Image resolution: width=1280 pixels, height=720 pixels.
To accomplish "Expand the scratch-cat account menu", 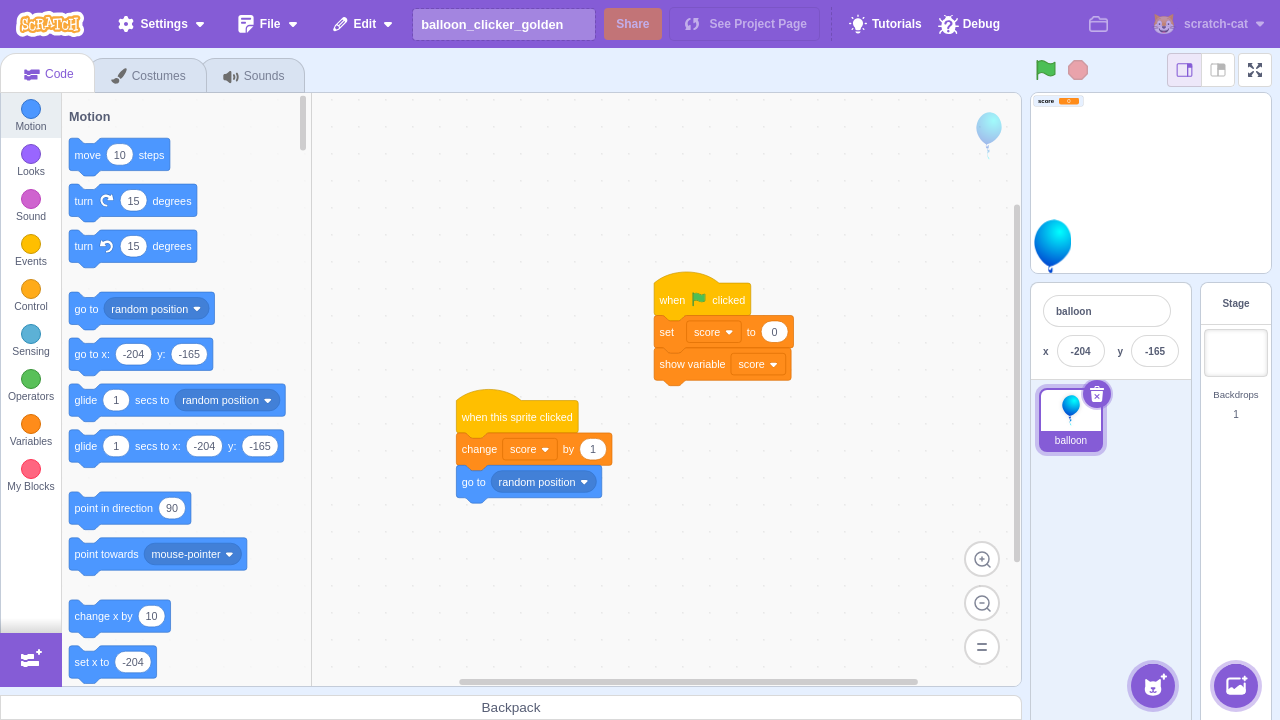I will click(1209, 24).
